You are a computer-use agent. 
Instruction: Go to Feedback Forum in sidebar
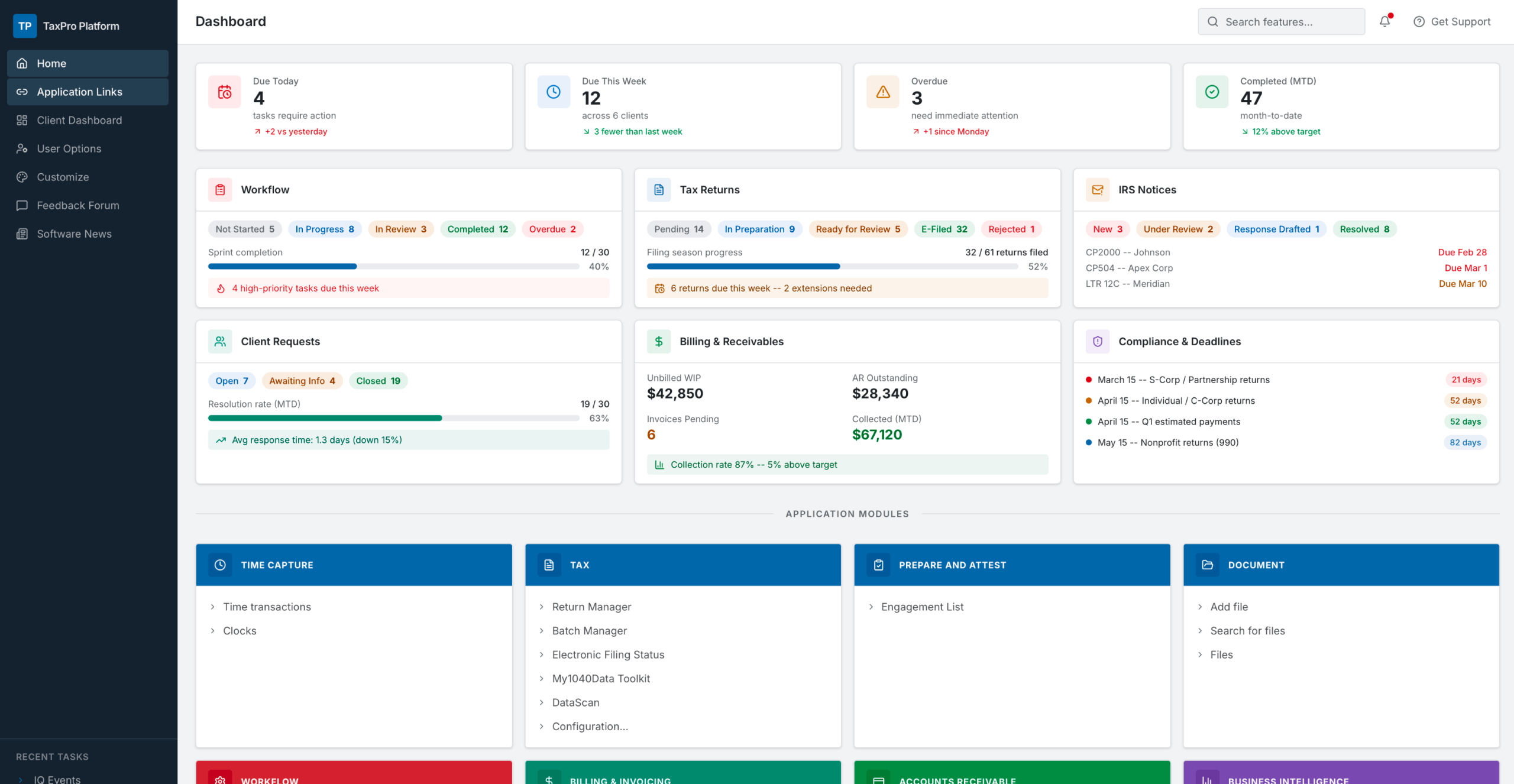click(x=77, y=205)
